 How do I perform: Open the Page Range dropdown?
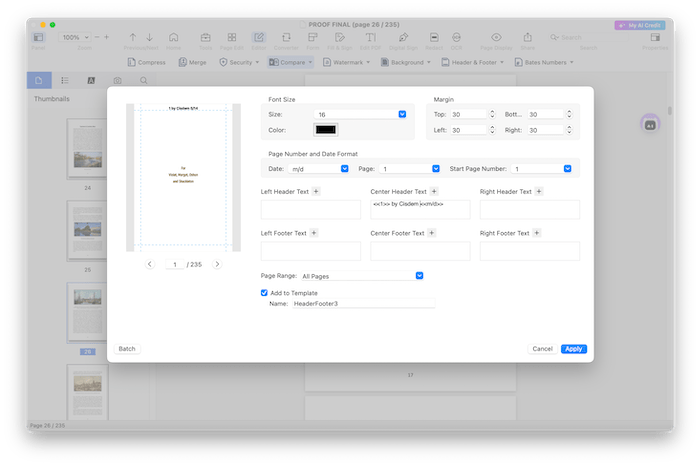pos(420,275)
